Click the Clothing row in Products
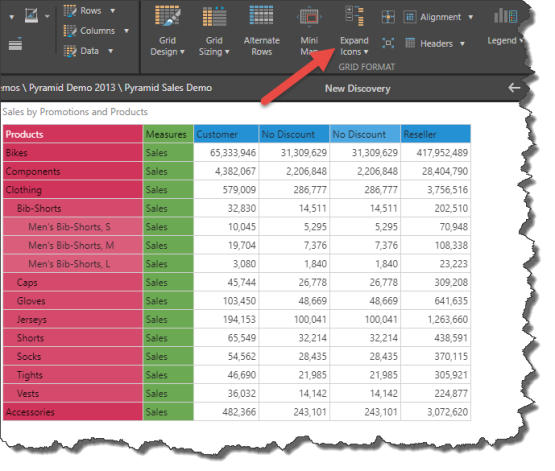The width and height of the screenshot is (555, 471). pos(73,190)
